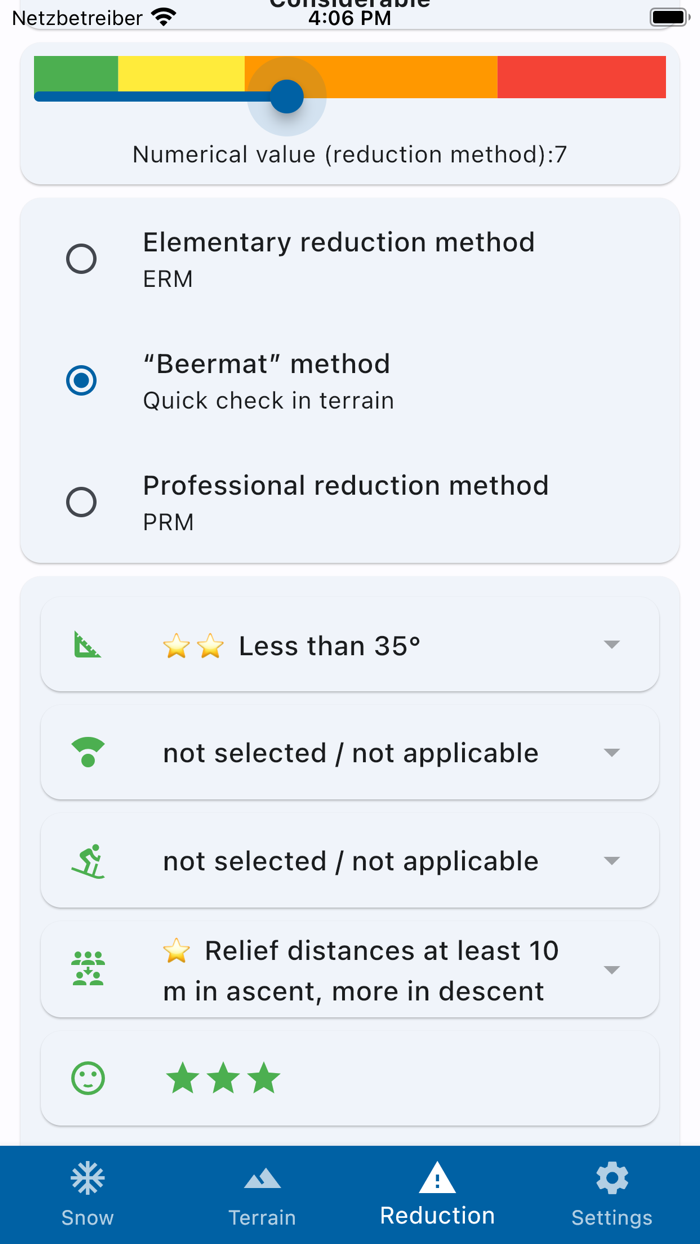Open the Reduction tab with warning icon
Screen dimensions: 700x1244
click(437, 1194)
